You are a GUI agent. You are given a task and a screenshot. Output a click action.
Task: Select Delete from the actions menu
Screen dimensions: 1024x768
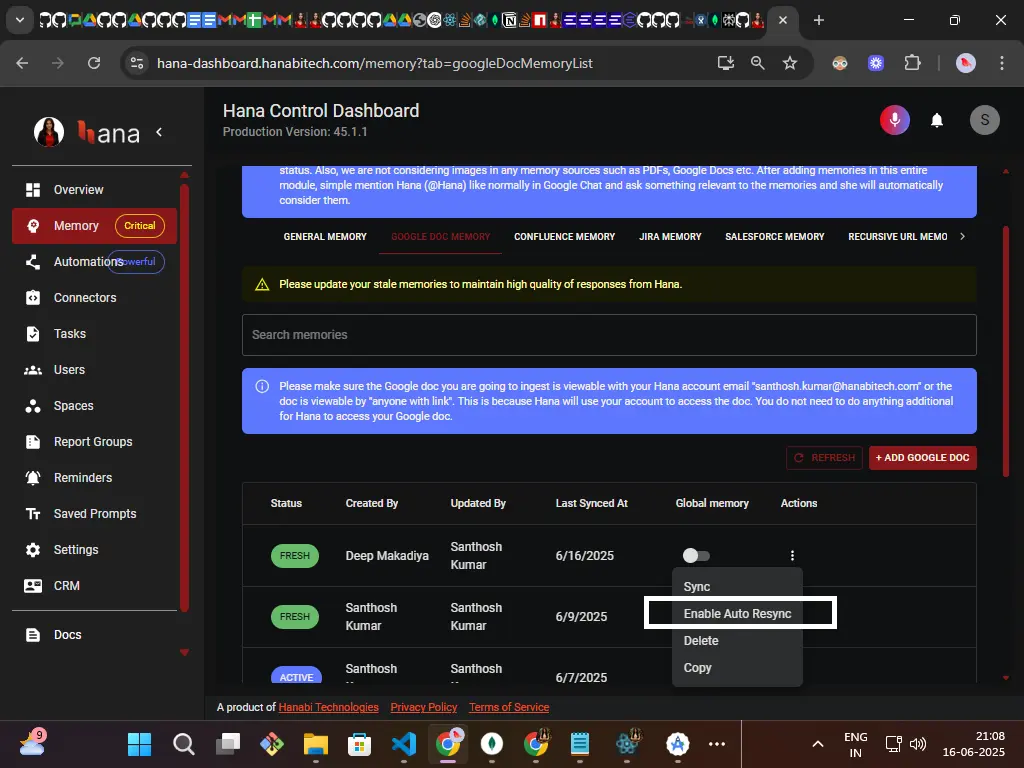[x=737, y=641]
